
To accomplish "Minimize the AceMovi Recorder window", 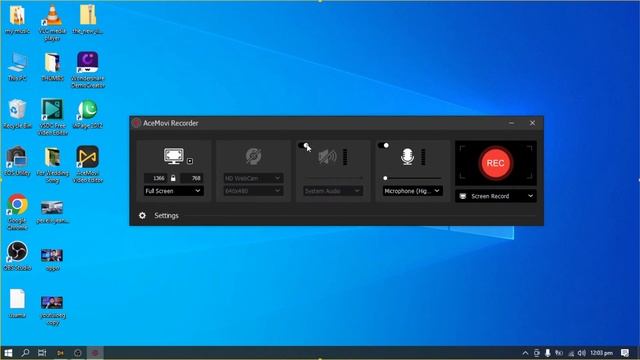I will (511, 123).
